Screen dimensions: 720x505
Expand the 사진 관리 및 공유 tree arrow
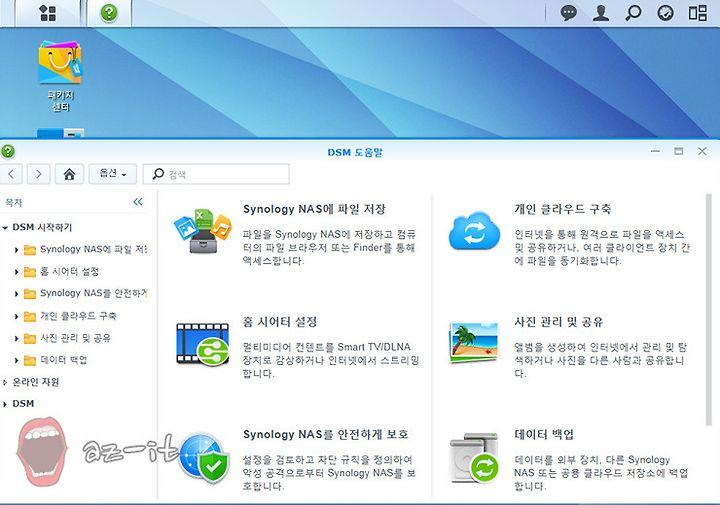[x=16, y=338]
